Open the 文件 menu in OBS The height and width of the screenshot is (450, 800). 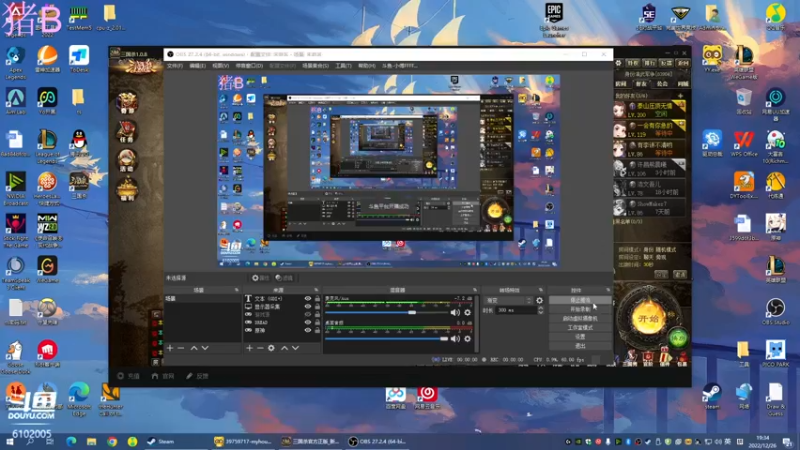(x=175, y=66)
